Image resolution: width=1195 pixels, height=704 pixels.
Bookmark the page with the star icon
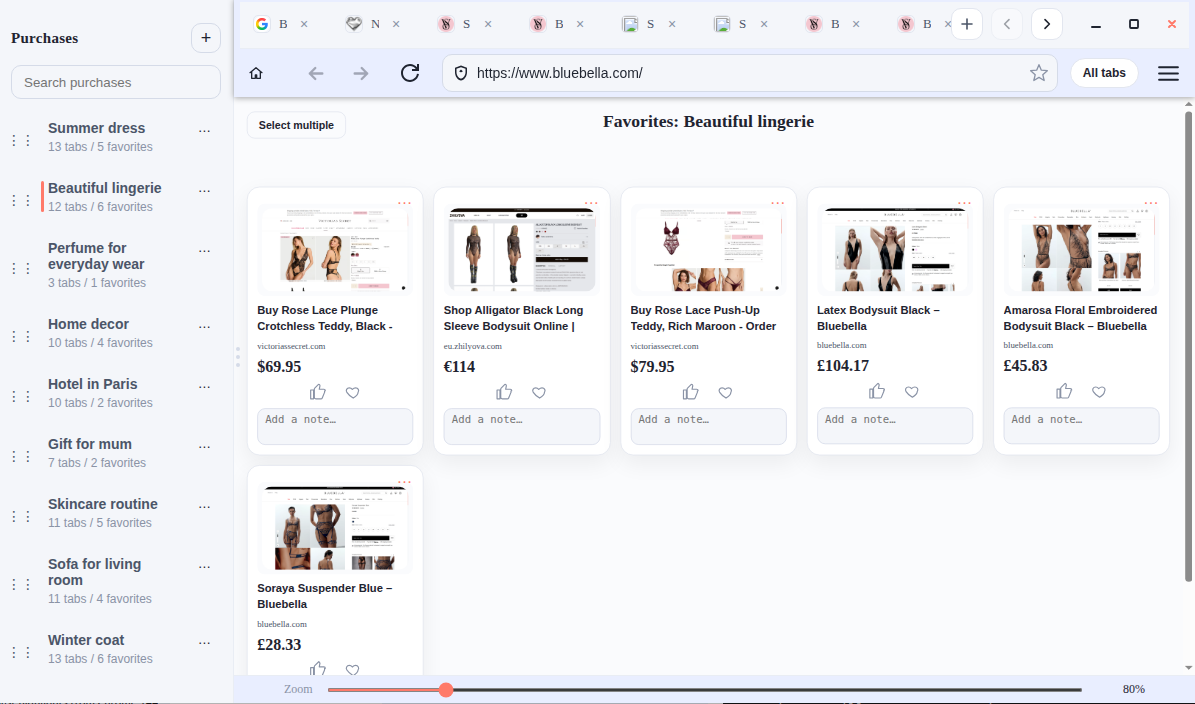[x=1039, y=73]
